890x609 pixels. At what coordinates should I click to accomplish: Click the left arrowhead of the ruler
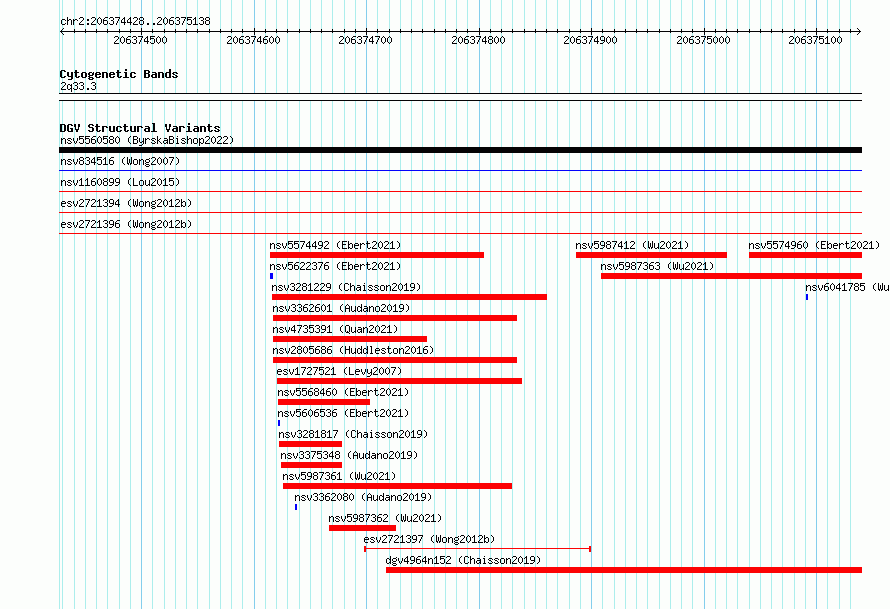[x=62, y=32]
